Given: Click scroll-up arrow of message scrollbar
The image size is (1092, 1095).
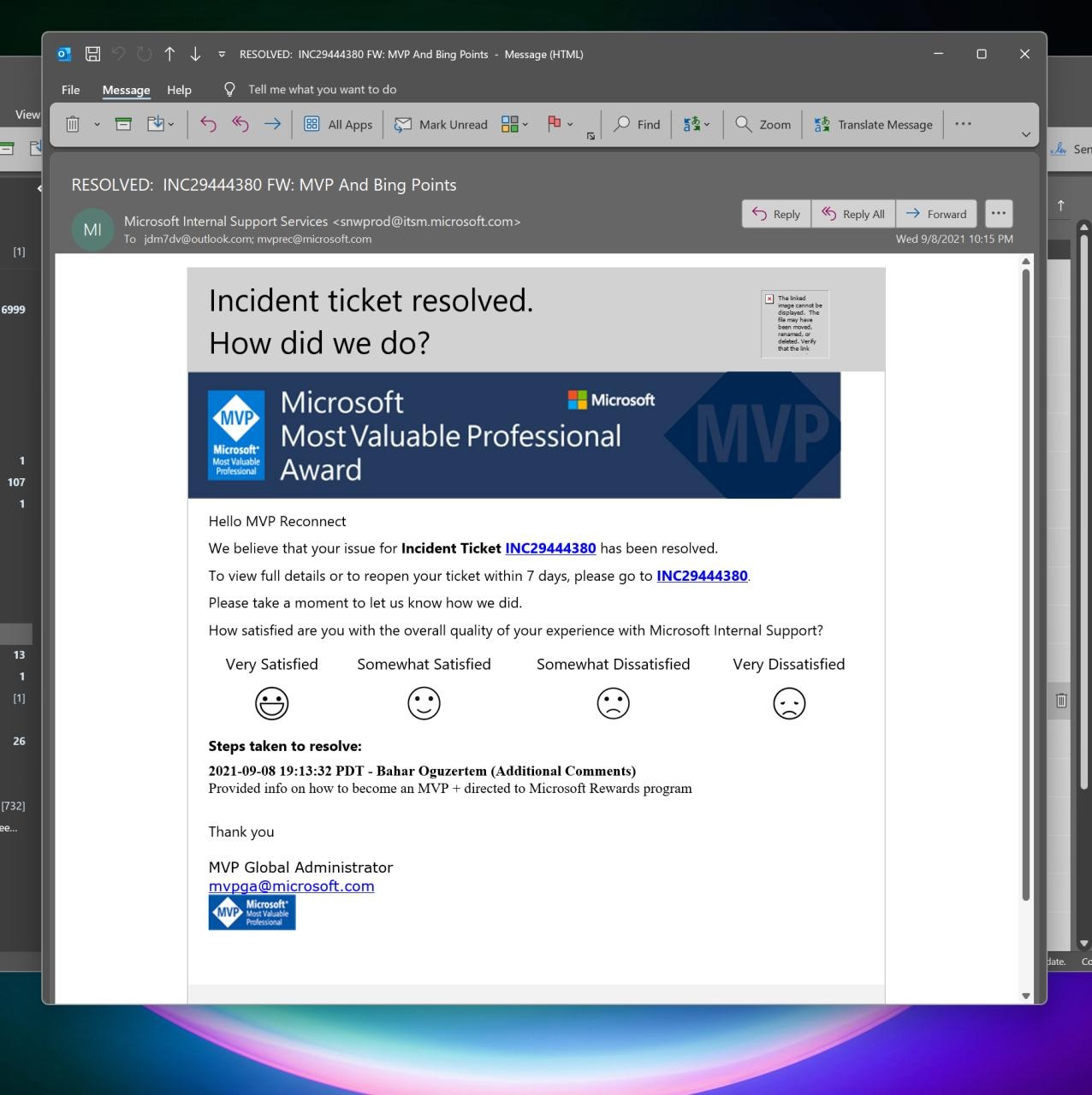Looking at the screenshot, I should coord(1025,261).
